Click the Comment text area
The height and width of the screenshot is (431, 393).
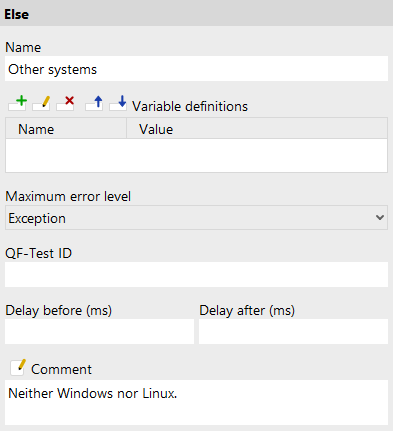coord(196,402)
